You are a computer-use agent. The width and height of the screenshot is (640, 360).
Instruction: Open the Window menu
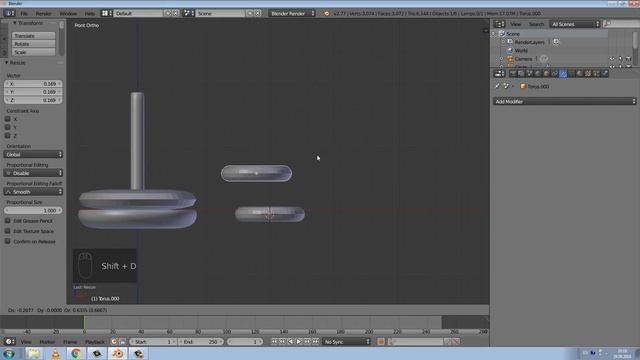tap(68, 13)
